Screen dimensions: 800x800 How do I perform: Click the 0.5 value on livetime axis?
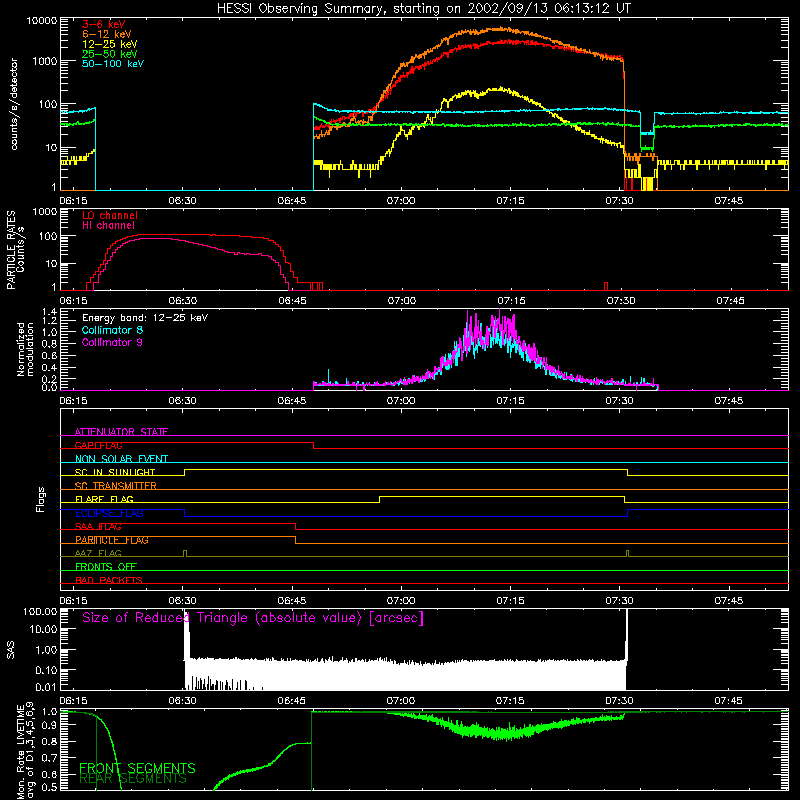[49, 787]
